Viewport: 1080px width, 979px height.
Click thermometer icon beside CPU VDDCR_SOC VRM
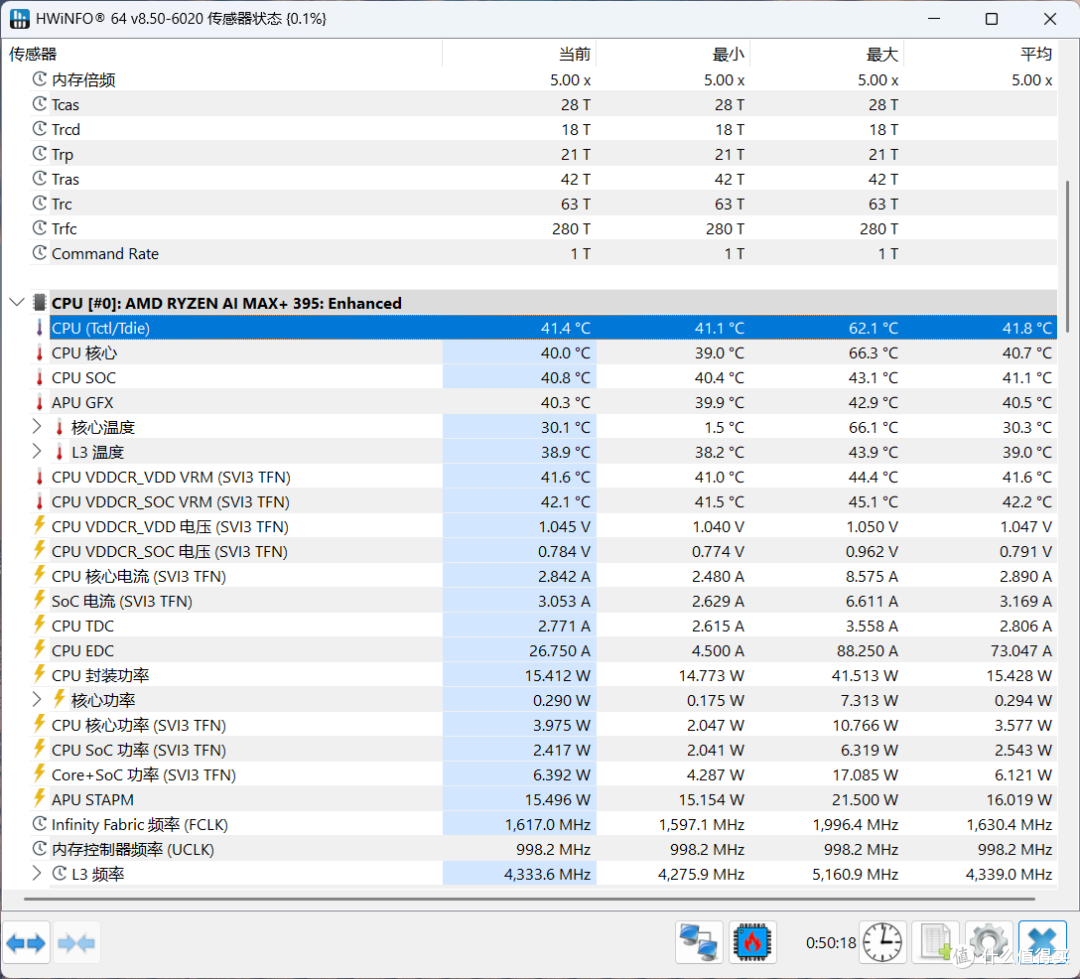tap(39, 502)
